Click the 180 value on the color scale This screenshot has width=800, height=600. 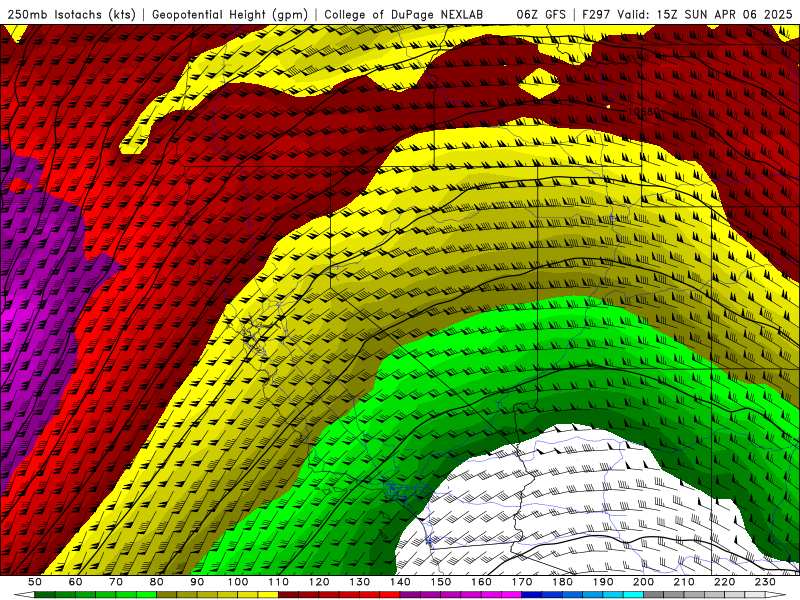tap(562, 582)
